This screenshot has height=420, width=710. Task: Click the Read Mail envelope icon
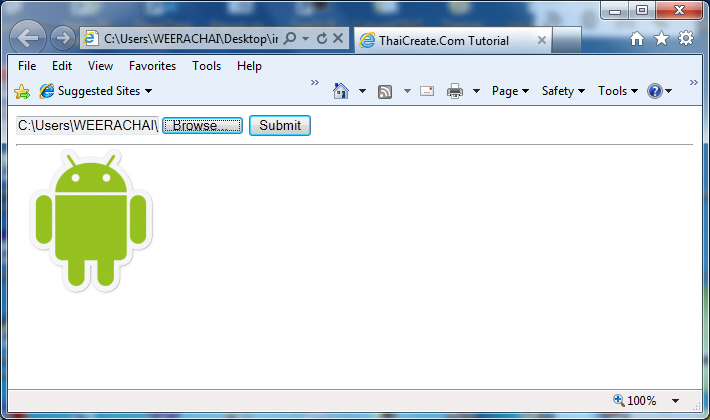point(427,91)
